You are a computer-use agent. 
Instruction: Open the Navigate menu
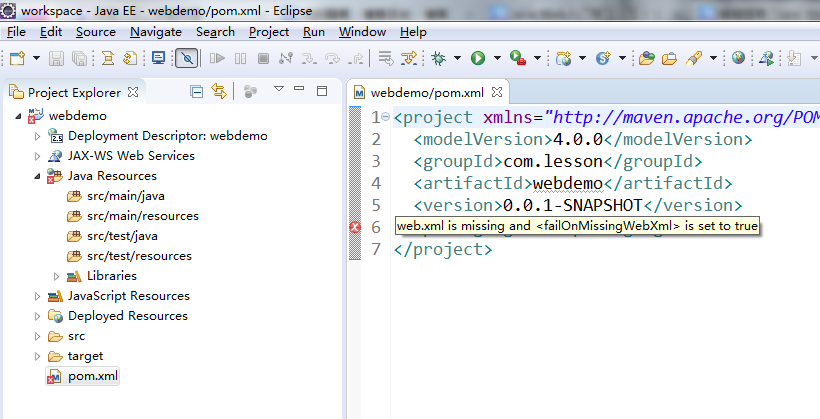point(156,32)
